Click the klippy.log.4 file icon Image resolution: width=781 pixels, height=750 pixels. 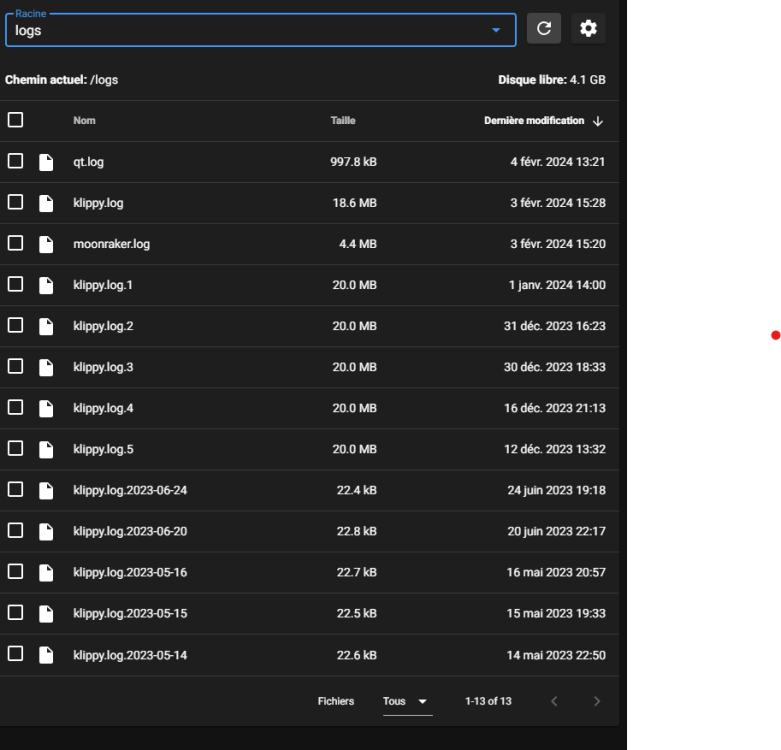tap(46, 408)
